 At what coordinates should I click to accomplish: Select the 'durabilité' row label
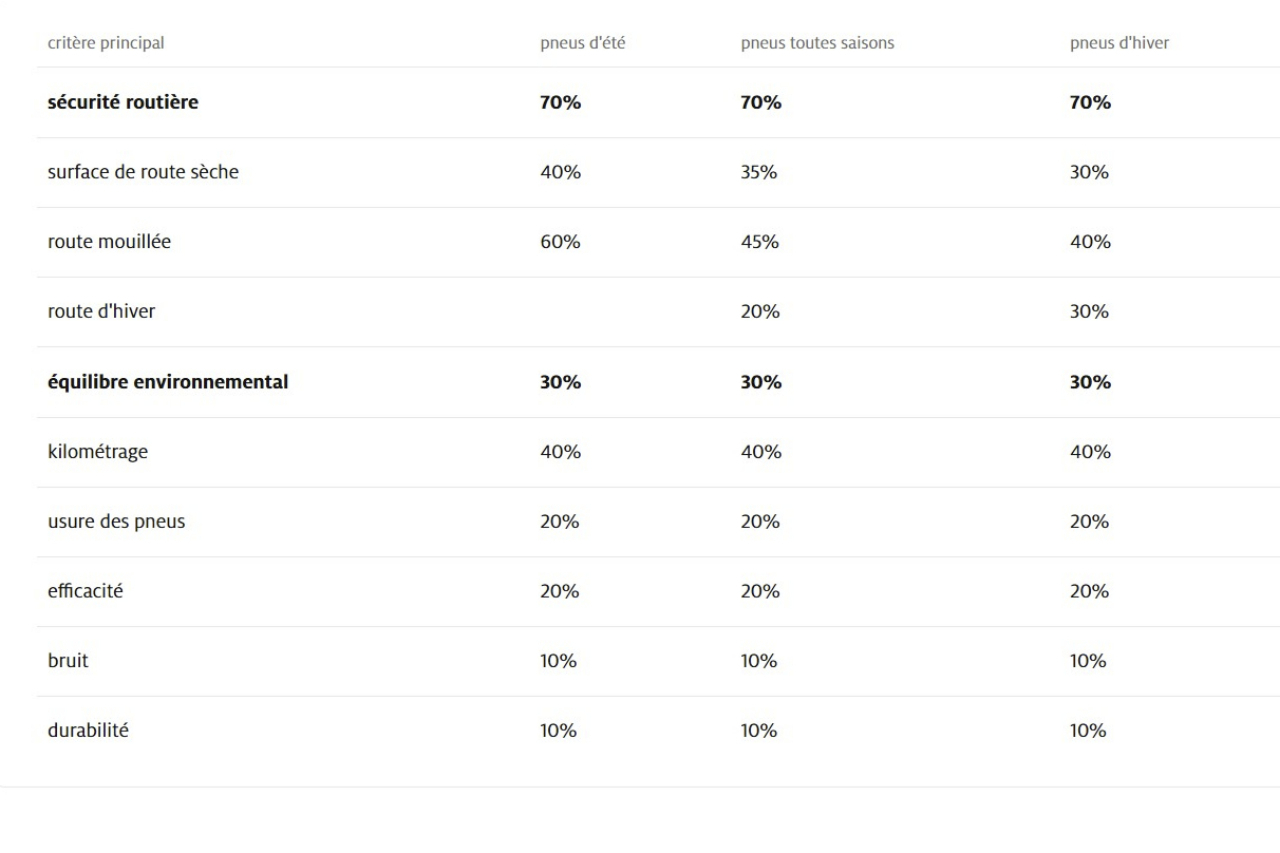(88, 731)
